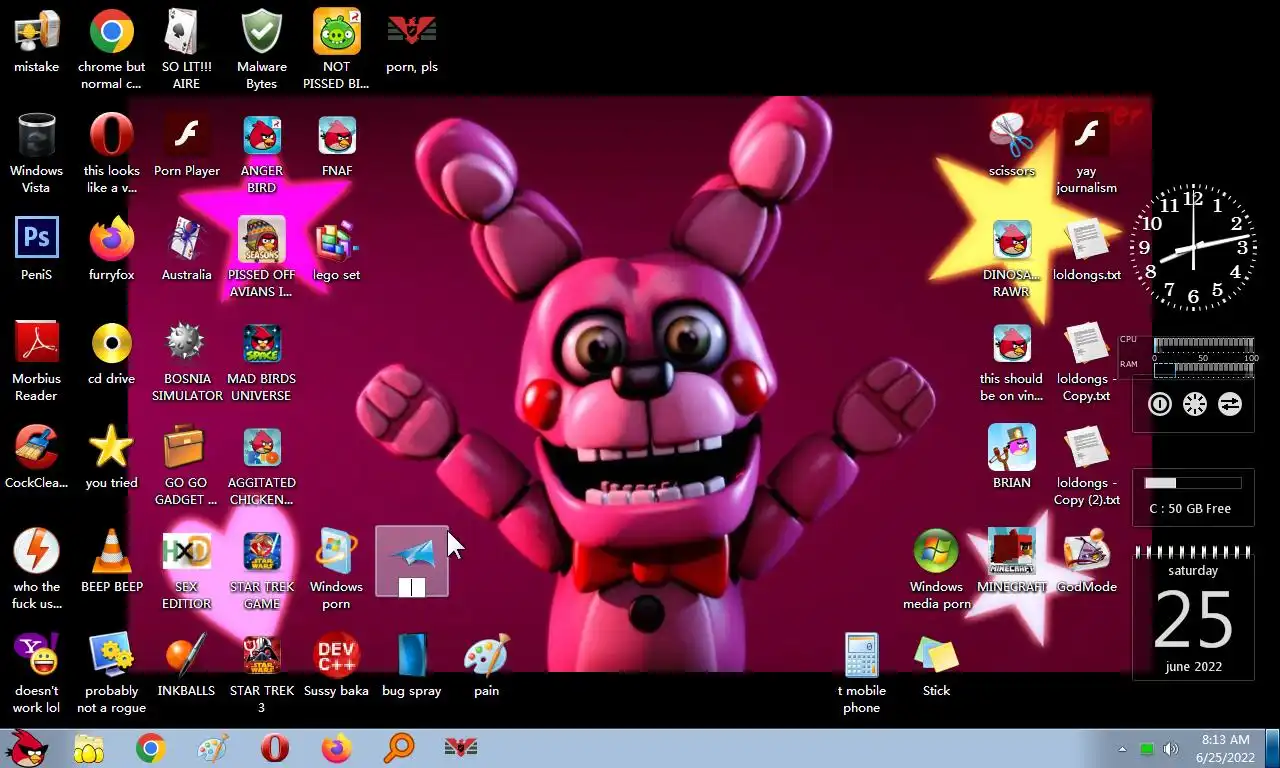This screenshot has height=768, width=1280.
Task: Select the 'MAD BIRDS UNIVERSE' Space icon
Action: [262, 363]
